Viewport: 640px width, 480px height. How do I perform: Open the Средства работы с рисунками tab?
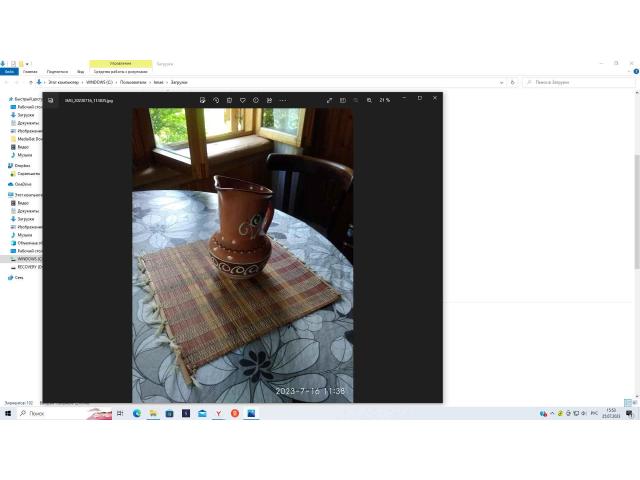tap(120, 71)
